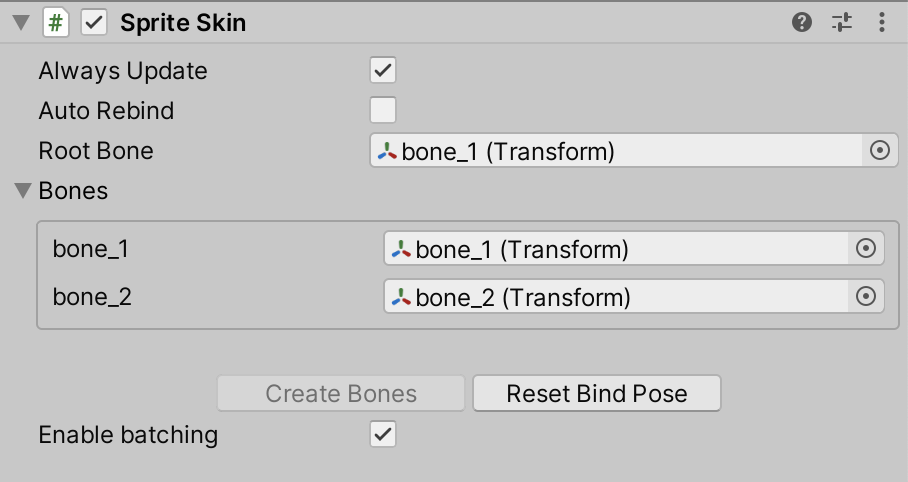
Task: Collapse the Sprite Skin component foldout
Action: (20, 24)
